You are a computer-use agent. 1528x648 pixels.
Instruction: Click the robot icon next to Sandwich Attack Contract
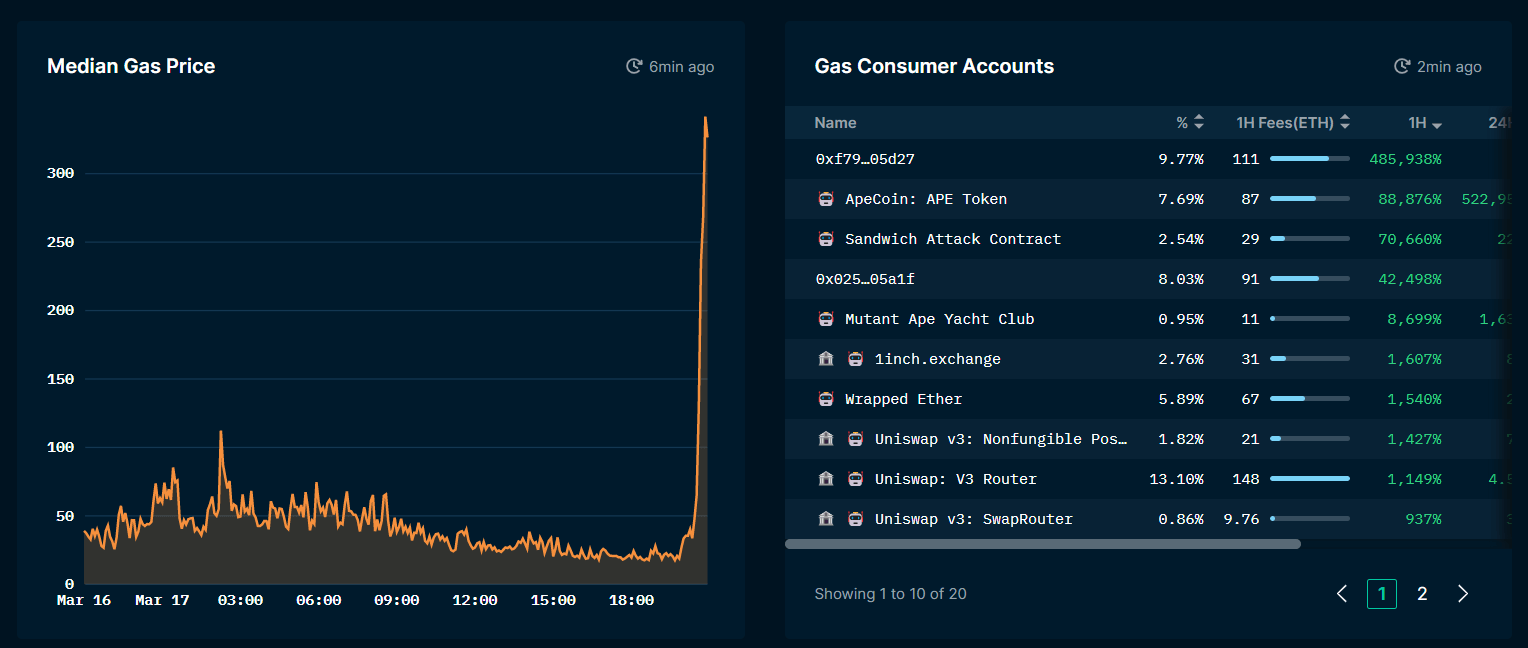tap(825, 239)
